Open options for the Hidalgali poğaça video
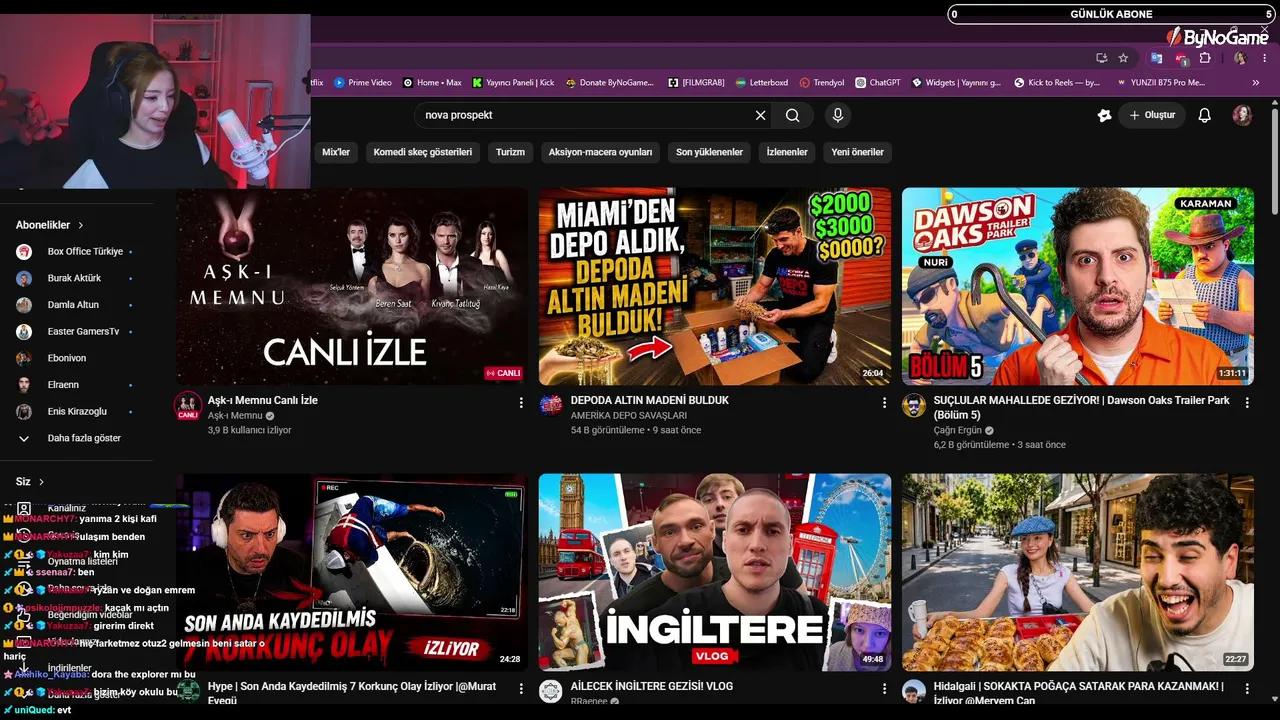This screenshot has width=1280, height=720. click(1247, 689)
